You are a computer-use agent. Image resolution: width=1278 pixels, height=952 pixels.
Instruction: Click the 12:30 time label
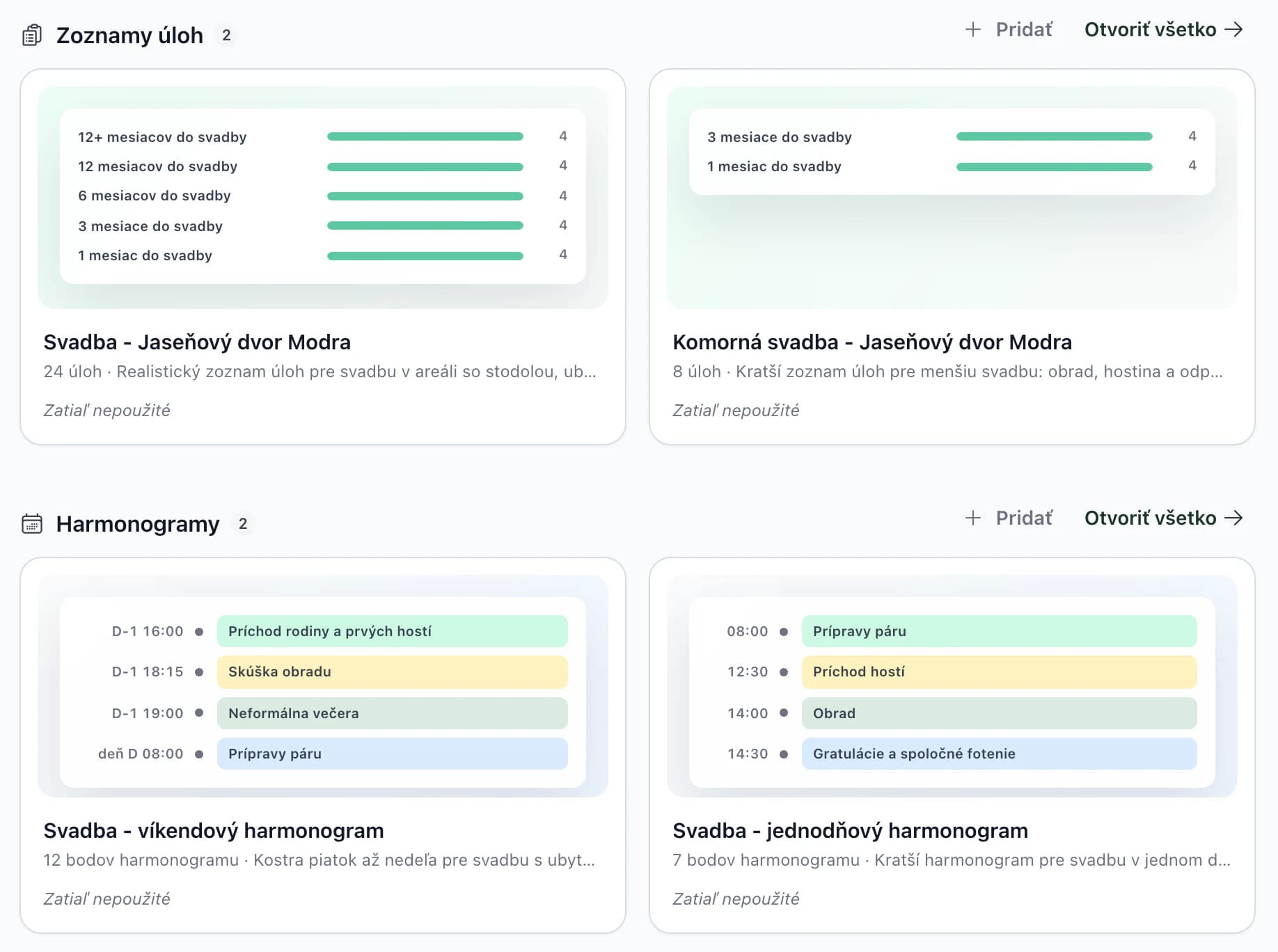tap(748, 672)
